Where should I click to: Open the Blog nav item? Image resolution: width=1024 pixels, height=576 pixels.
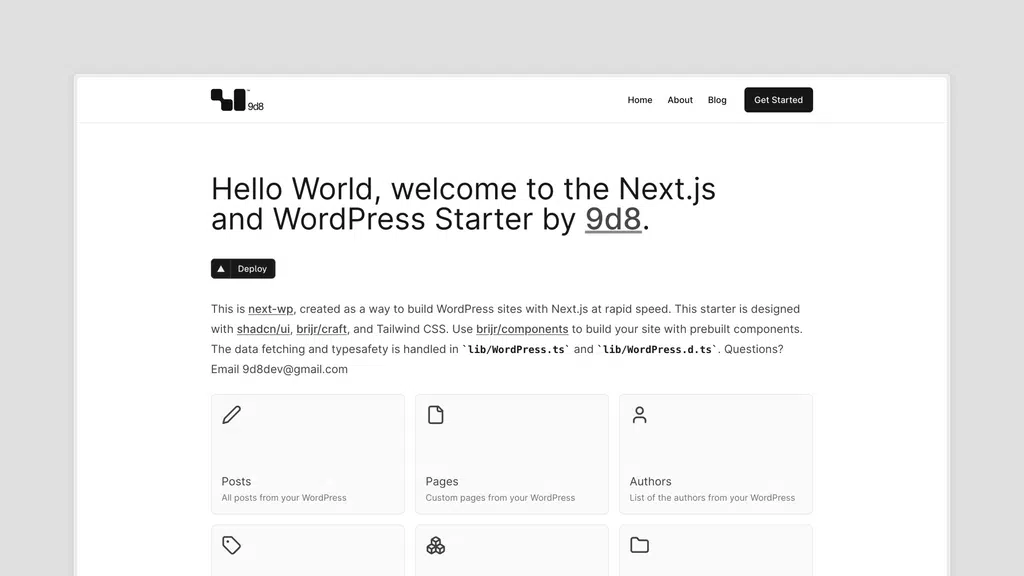point(717,100)
